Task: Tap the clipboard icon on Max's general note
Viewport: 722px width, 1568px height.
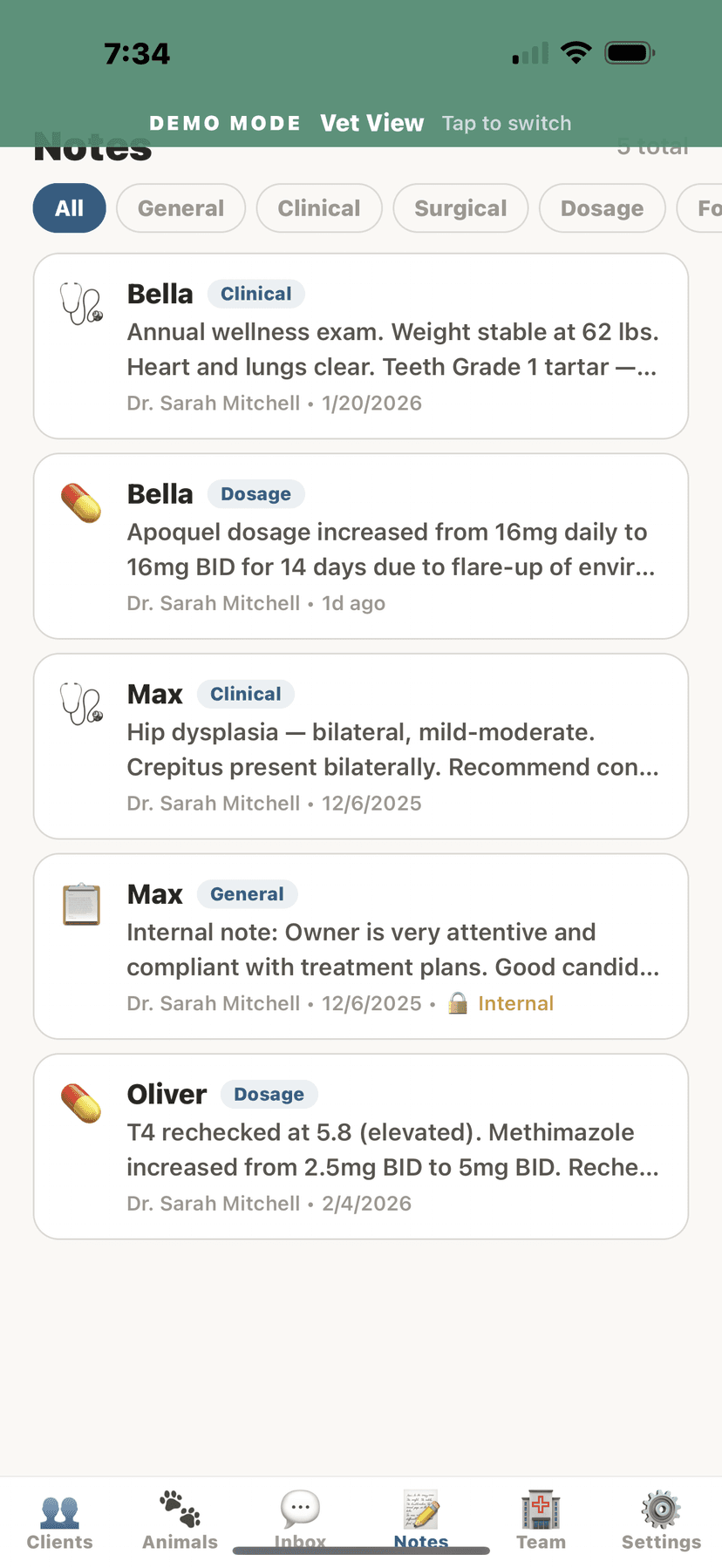Action: [81, 904]
